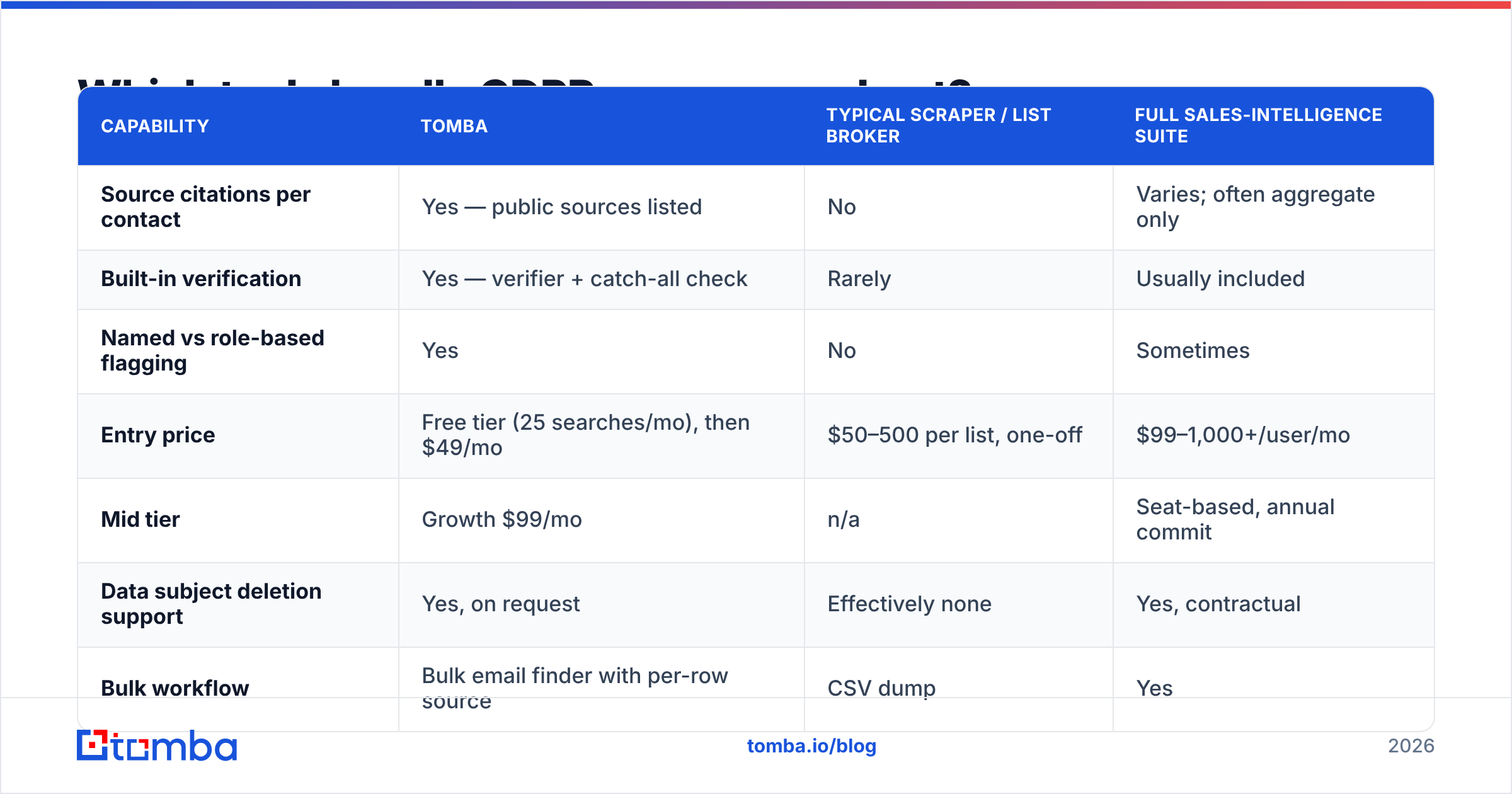
Task: Click 'Growth $99/mo' cell
Action: (502, 519)
